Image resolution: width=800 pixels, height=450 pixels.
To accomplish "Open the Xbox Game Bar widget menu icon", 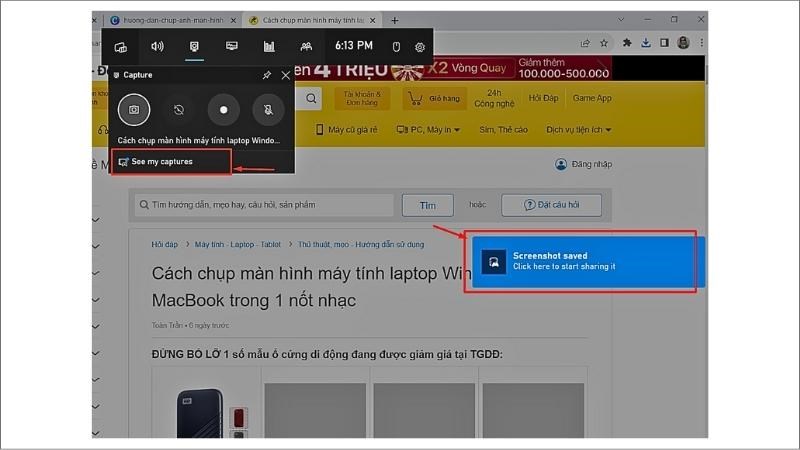I will click(121, 47).
